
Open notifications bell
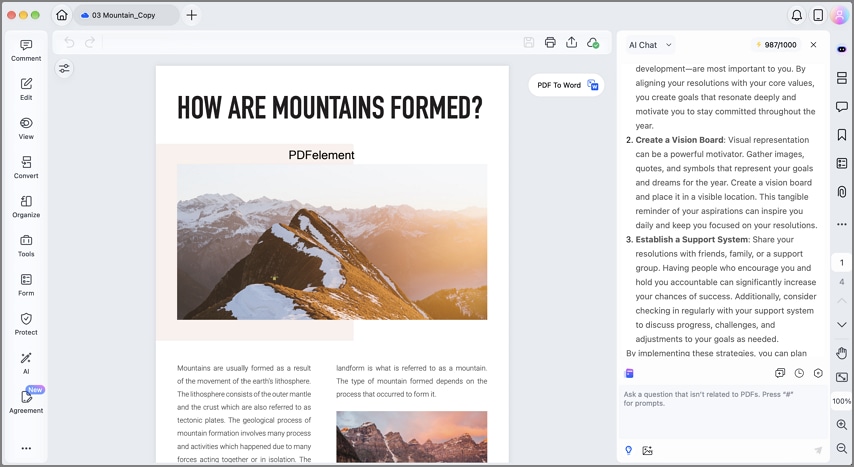(796, 15)
